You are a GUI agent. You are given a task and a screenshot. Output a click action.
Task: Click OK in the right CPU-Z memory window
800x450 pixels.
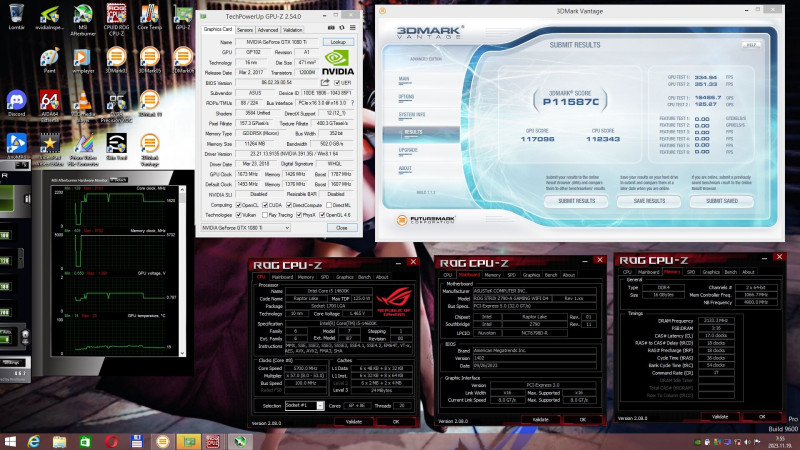click(762, 417)
